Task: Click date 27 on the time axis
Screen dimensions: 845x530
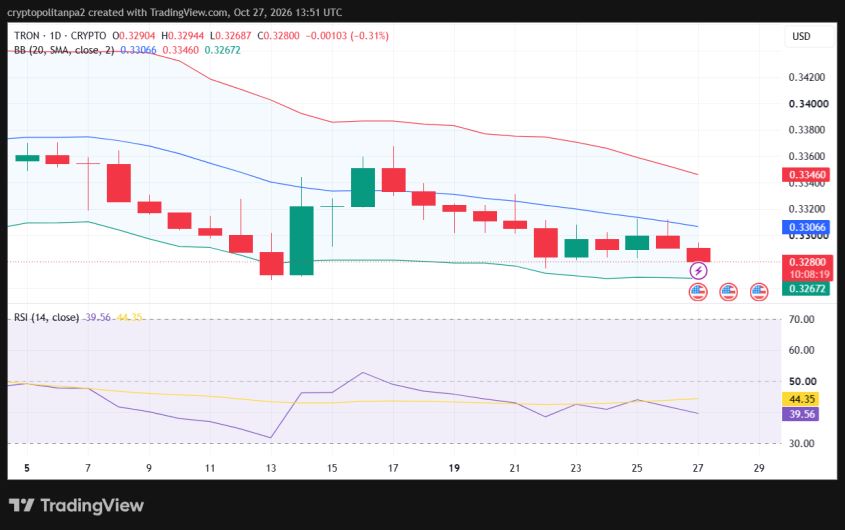Action: (698, 468)
